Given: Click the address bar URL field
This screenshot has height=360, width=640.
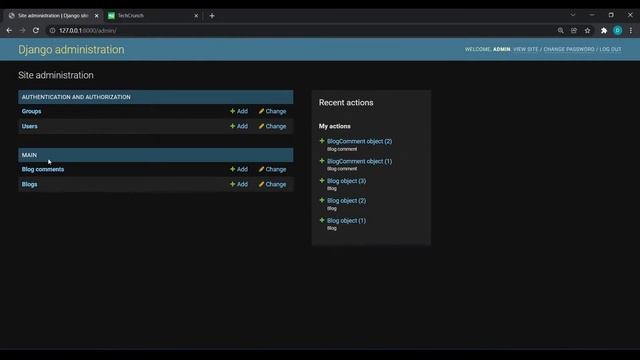Looking at the screenshot, I should tap(302, 31).
